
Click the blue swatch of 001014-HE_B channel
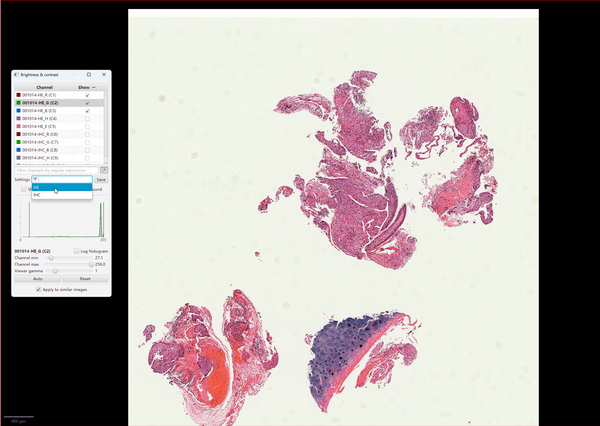[18, 111]
